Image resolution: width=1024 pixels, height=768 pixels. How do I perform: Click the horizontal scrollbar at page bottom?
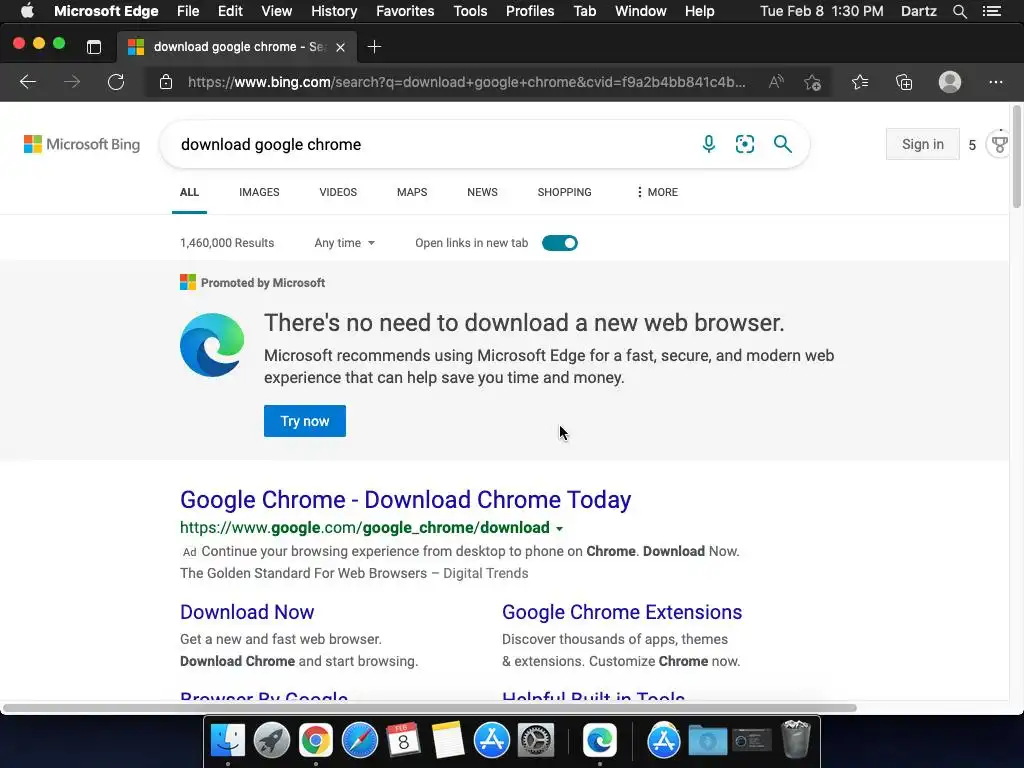pyautogui.click(x=430, y=708)
